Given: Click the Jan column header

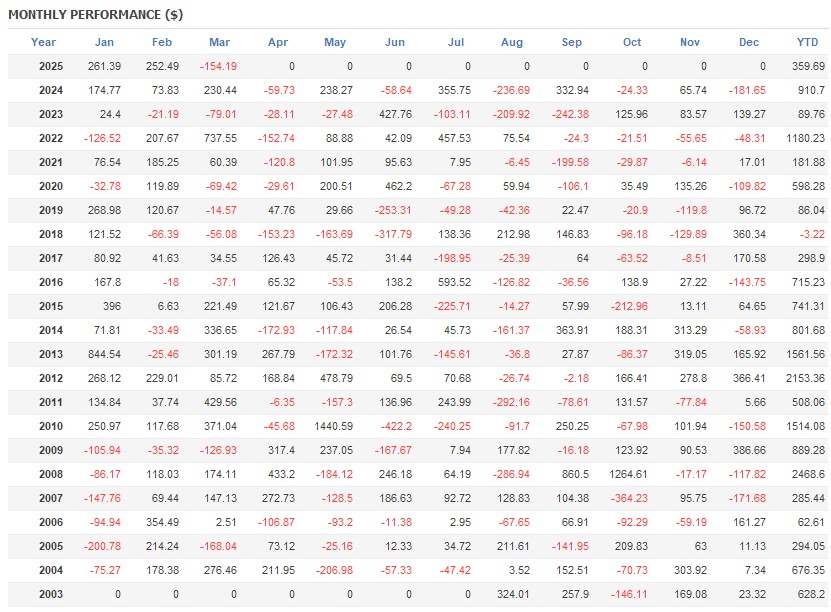Looking at the screenshot, I should coord(104,42).
